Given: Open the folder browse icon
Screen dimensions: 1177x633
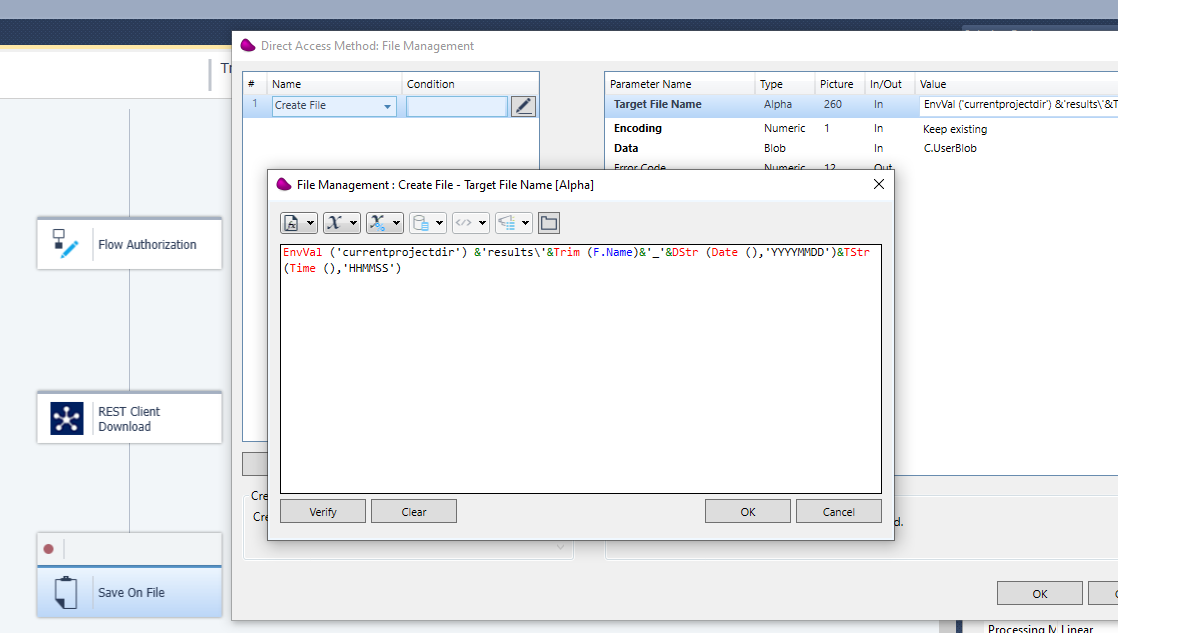Looking at the screenshot, I should [548, 222].
